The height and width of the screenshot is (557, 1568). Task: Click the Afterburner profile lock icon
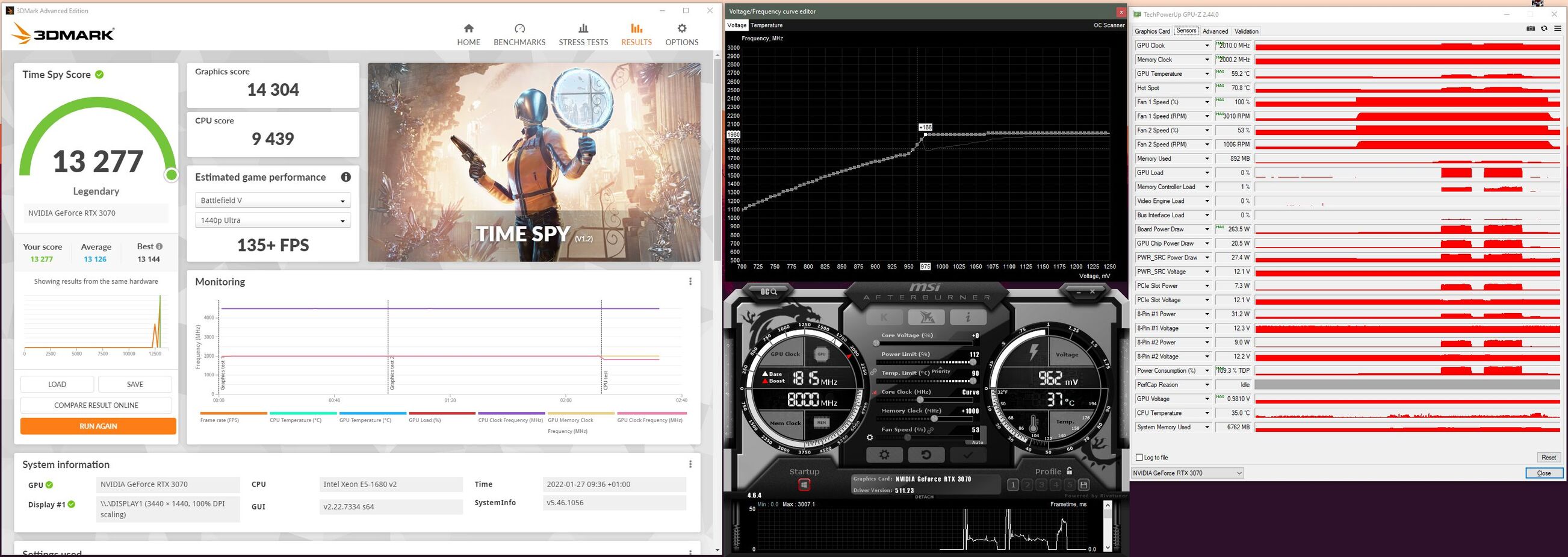pyautogui.click(x=1069, y=471)
